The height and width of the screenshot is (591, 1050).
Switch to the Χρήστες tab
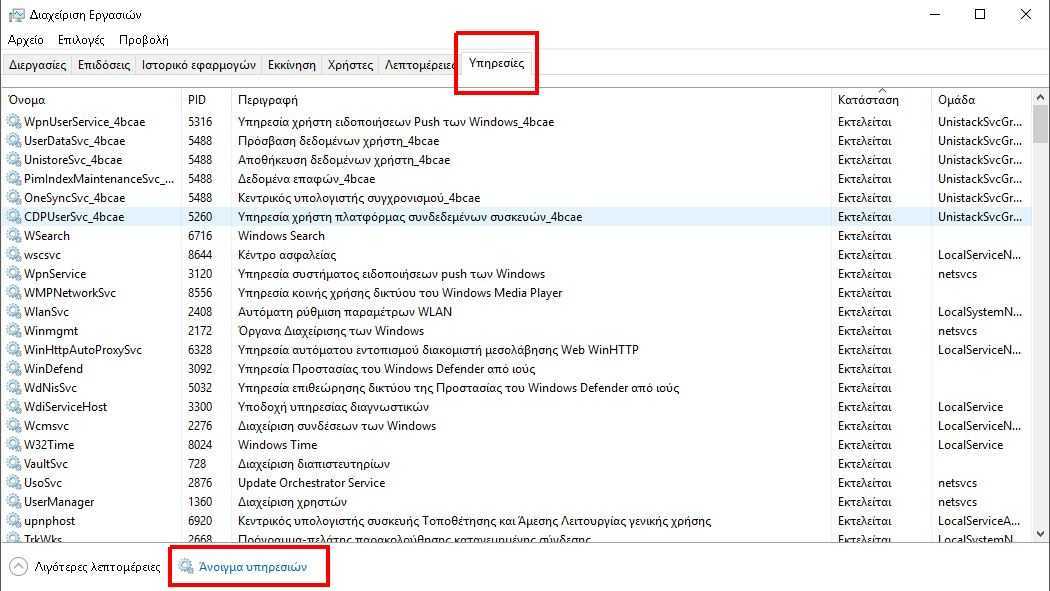click(350, 65)
